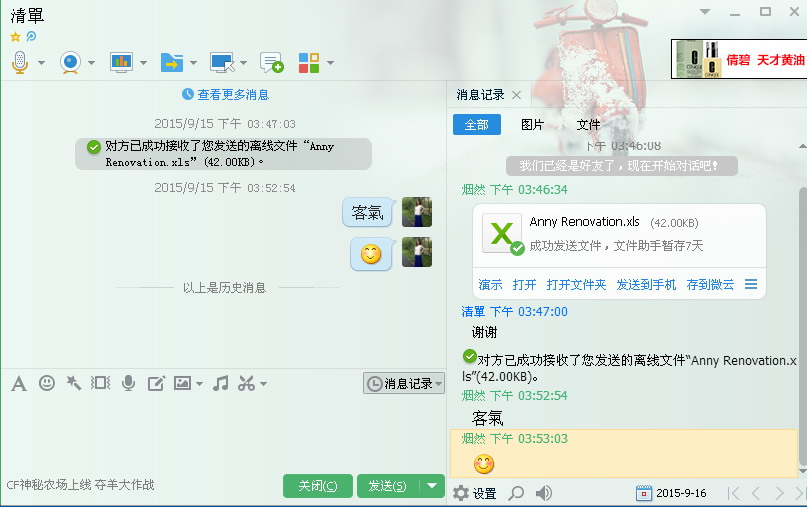
Task: Click the 打开文件夹 link for the file
Action: coord(576,285)
